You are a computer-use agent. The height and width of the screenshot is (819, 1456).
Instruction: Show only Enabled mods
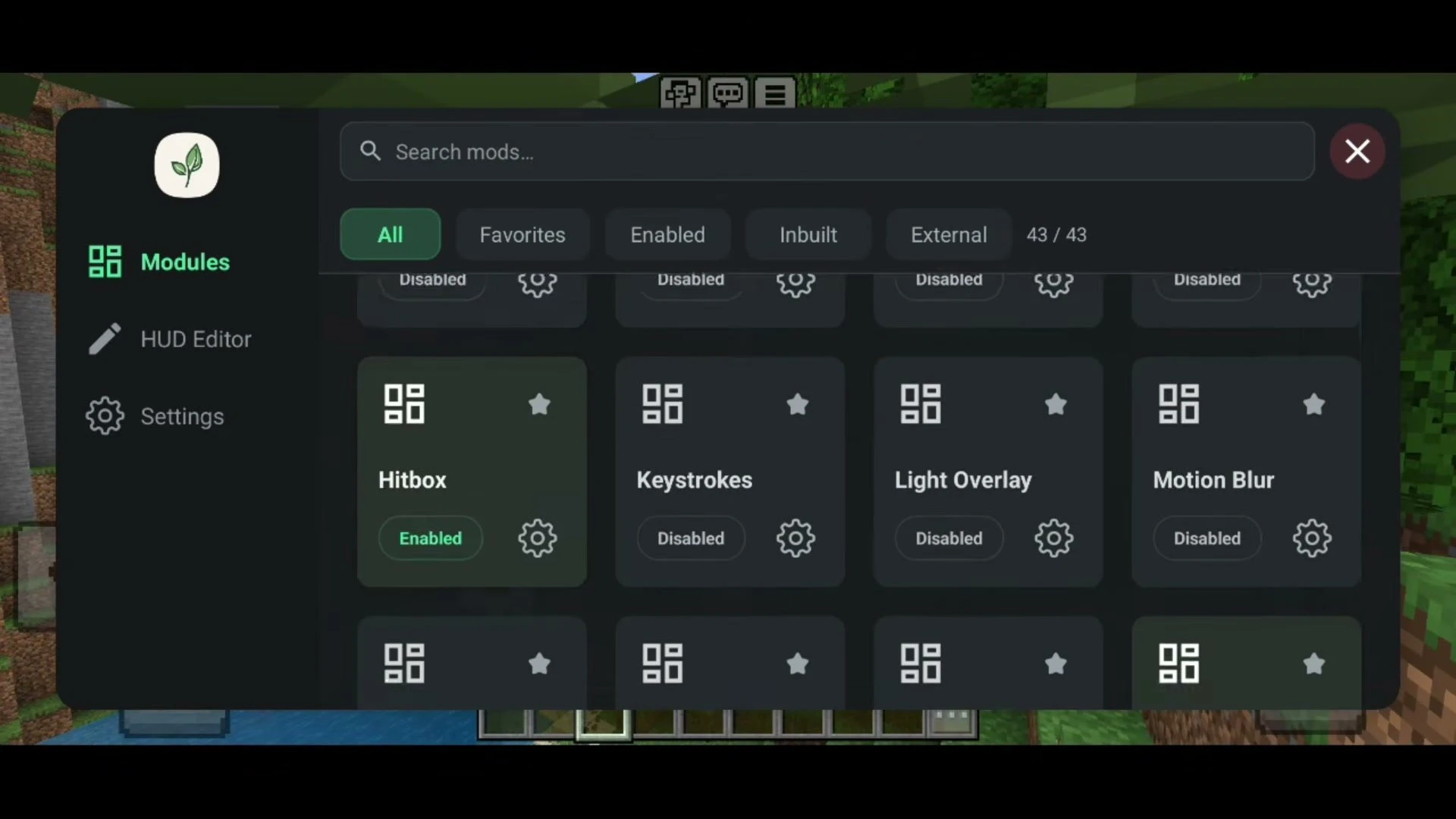tap(667, 234)
